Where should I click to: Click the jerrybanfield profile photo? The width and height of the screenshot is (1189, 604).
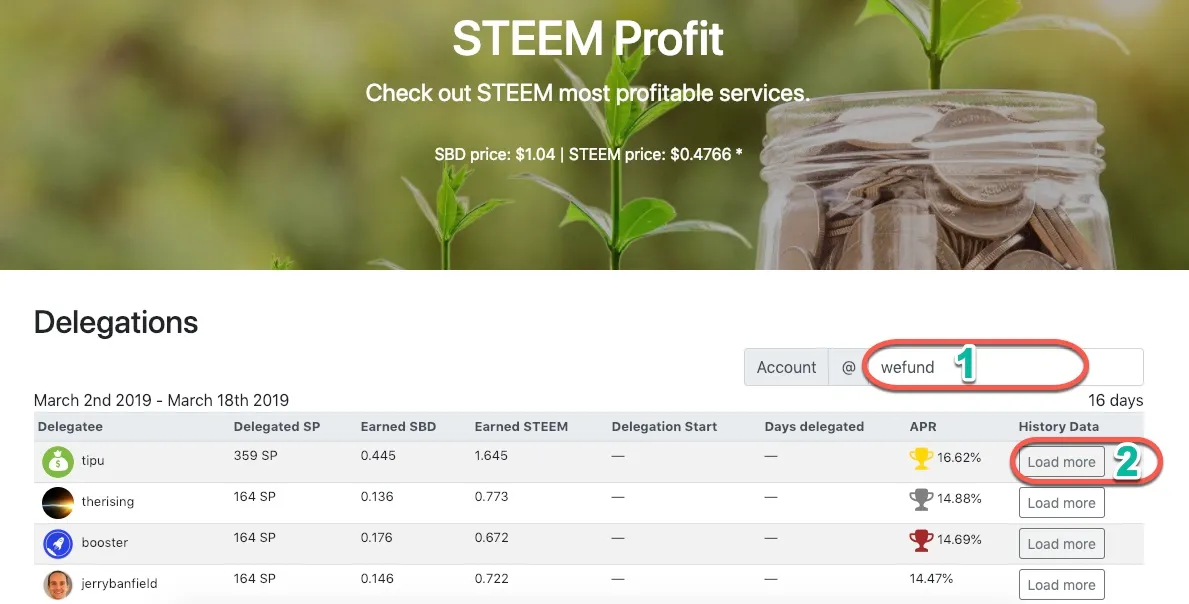click(x=58, y=584)
